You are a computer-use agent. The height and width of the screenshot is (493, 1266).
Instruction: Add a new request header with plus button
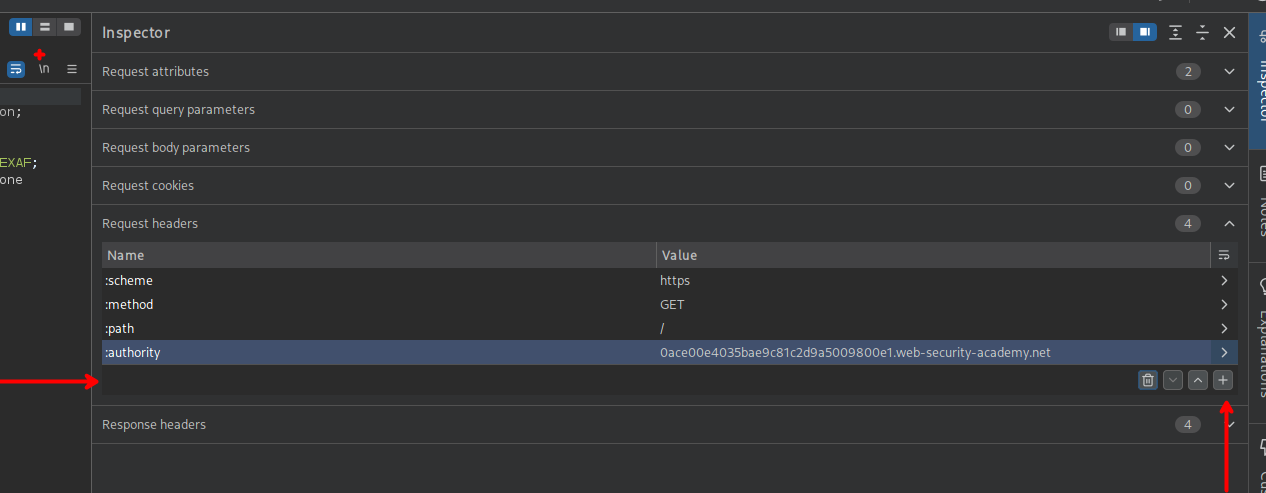click(1224, 380)
